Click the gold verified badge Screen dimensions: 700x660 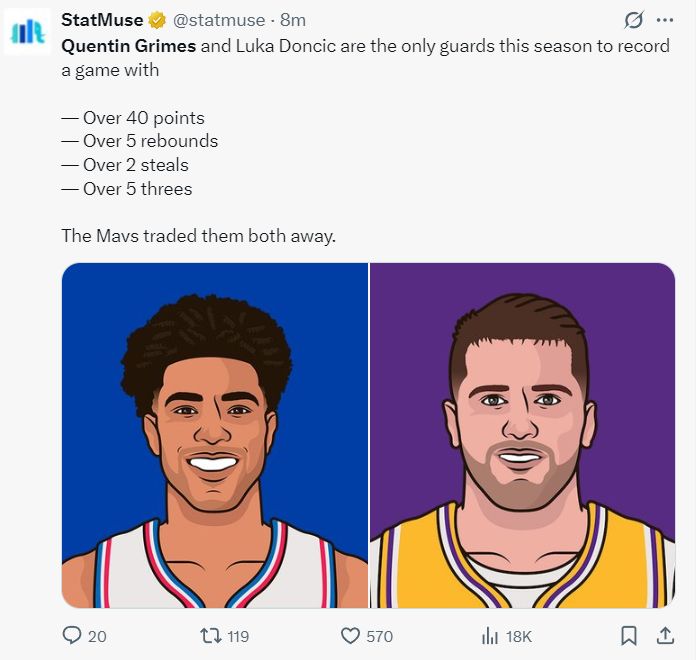[x=158, y=20]
